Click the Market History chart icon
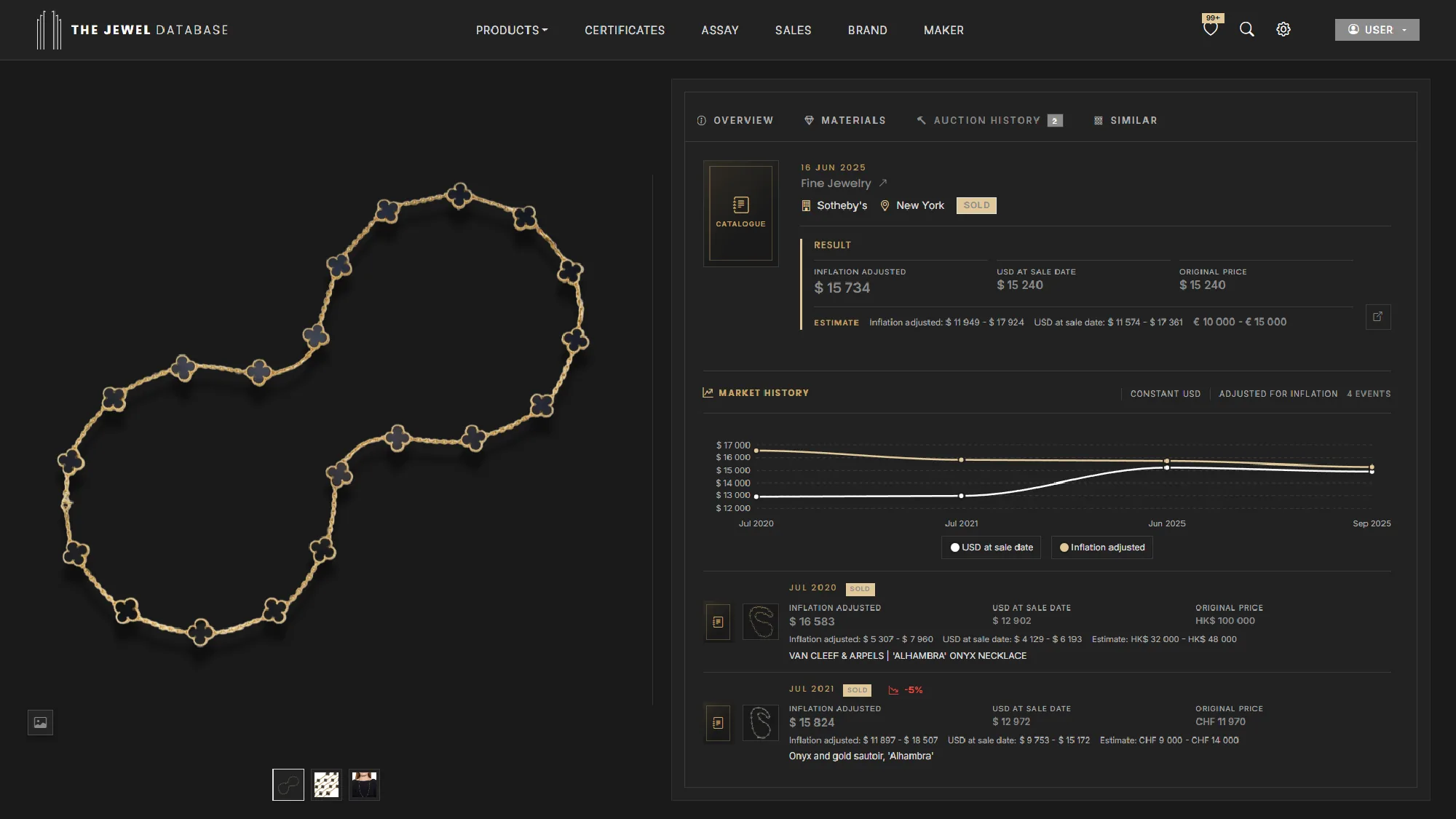 click(708, 392)
